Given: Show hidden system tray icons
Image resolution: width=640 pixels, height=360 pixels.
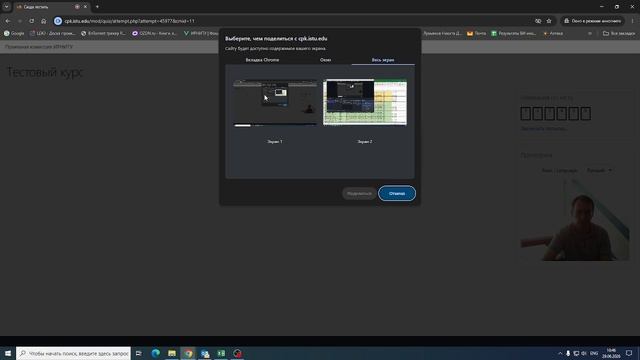Looking at the screenshot, I should click(560, 353).
